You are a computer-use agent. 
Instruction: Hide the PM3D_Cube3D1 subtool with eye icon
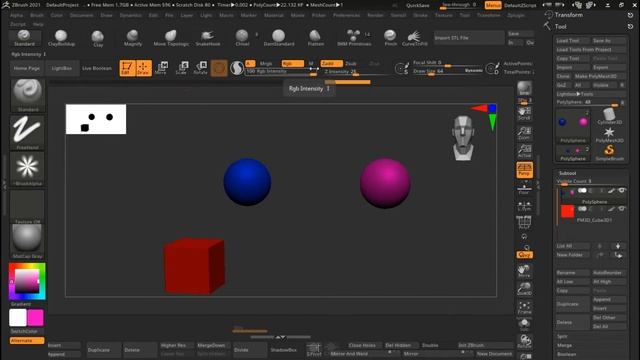622,209
